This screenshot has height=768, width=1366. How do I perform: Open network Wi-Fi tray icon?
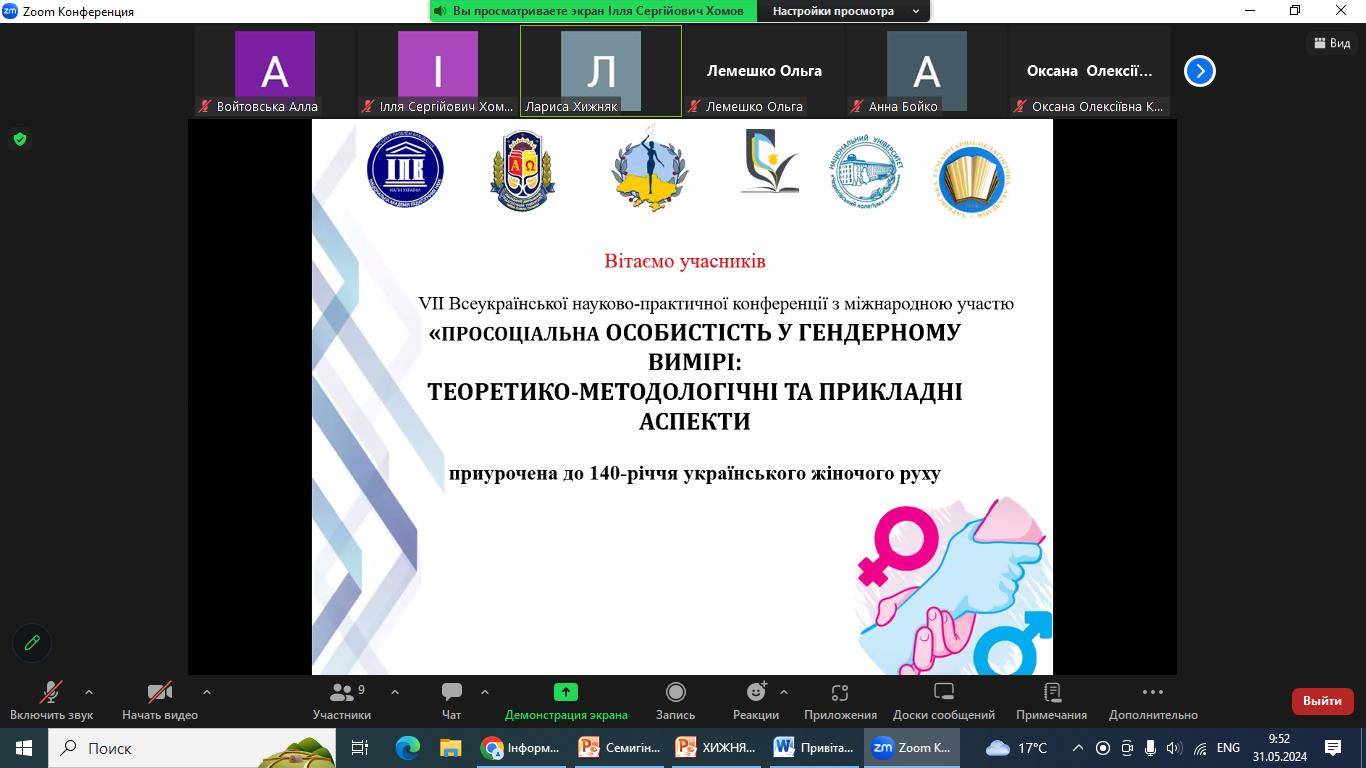click(x=1200, y=748)
